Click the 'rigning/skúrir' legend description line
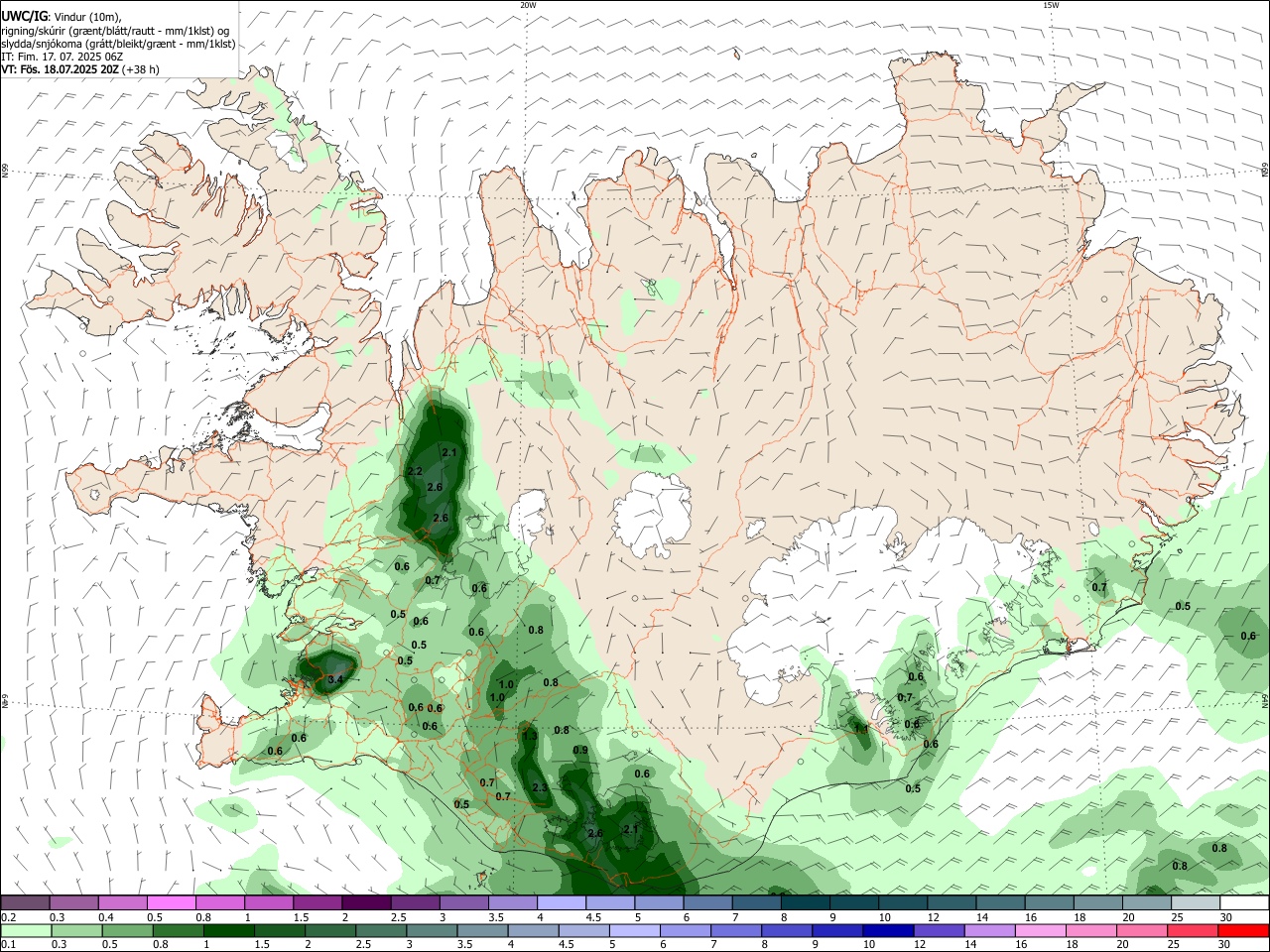The image size is (1270, 952). tap(115, 31)
